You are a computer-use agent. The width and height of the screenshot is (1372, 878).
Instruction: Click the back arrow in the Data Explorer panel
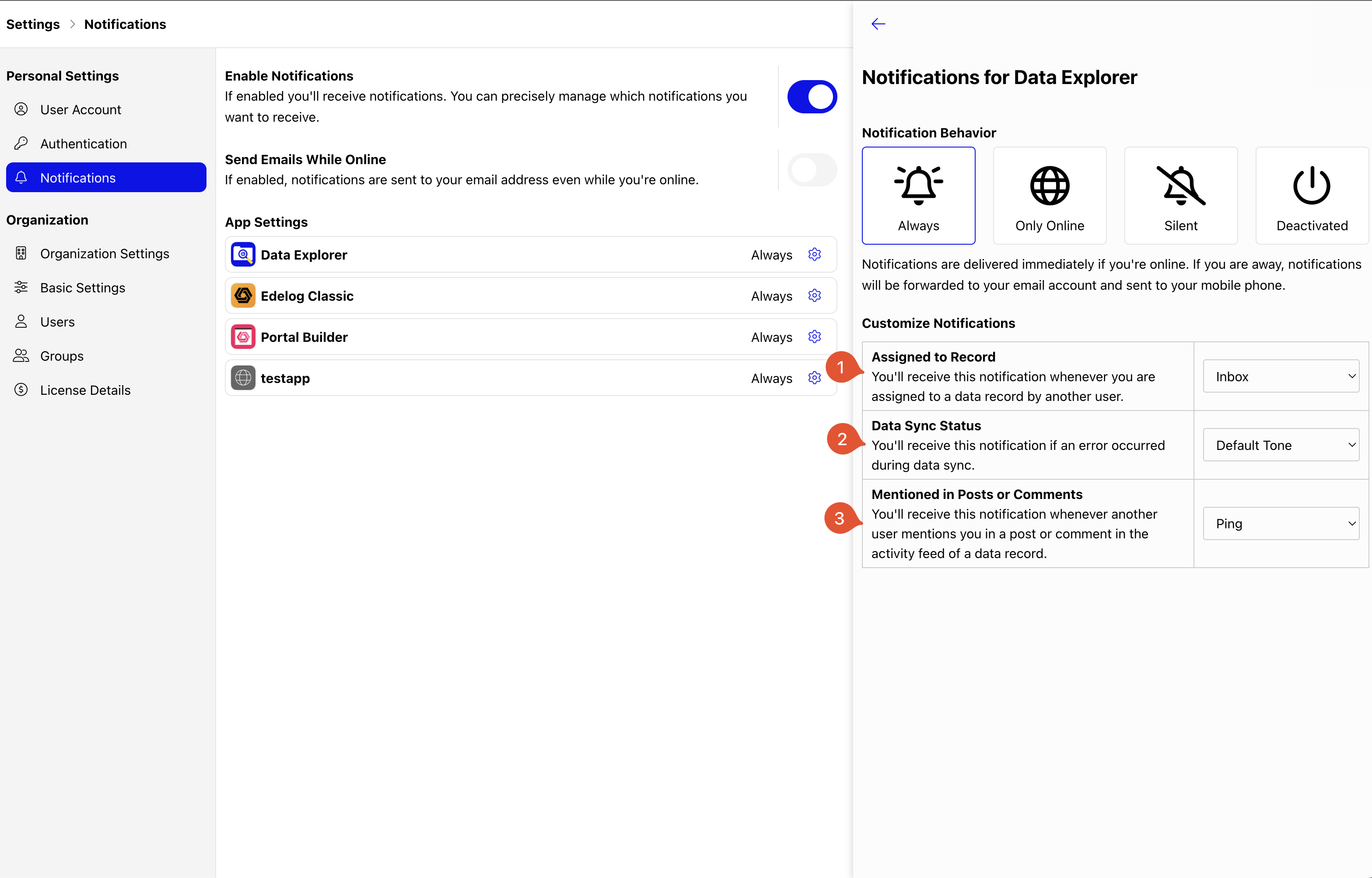[x=878, y=24]
